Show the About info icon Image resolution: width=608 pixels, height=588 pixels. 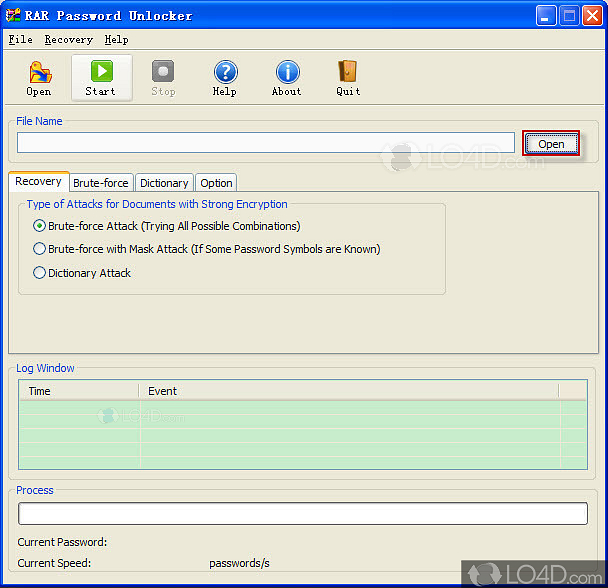click(x=287, y=79)
